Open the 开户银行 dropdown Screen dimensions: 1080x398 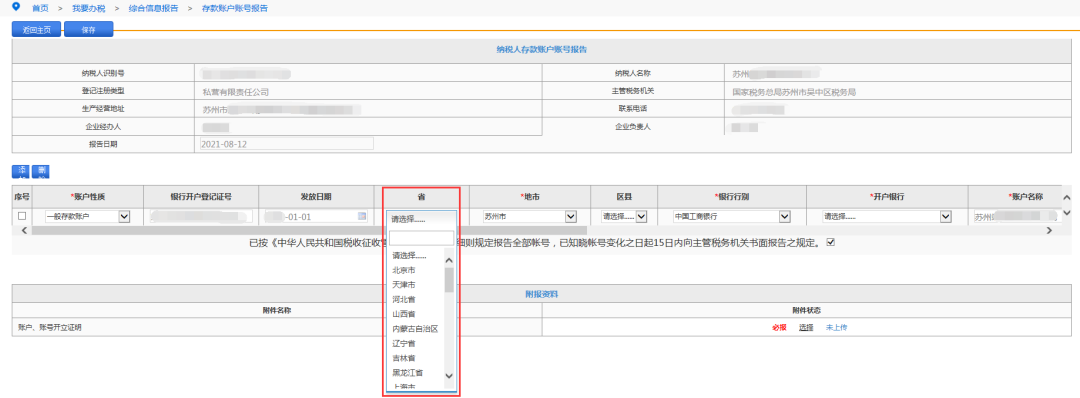(x=886, y=217)
